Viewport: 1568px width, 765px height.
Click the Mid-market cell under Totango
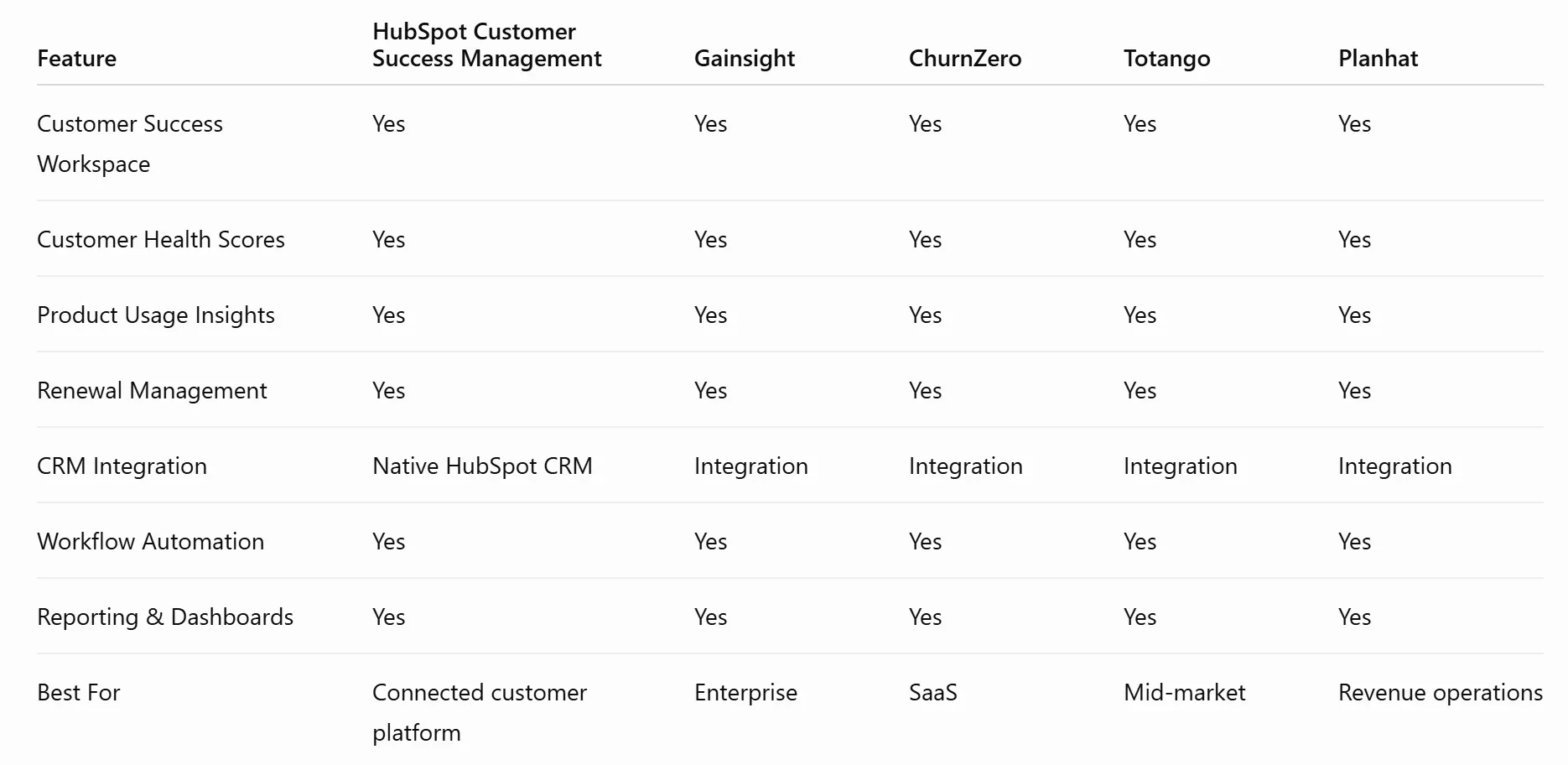[x=1184, y=692]
